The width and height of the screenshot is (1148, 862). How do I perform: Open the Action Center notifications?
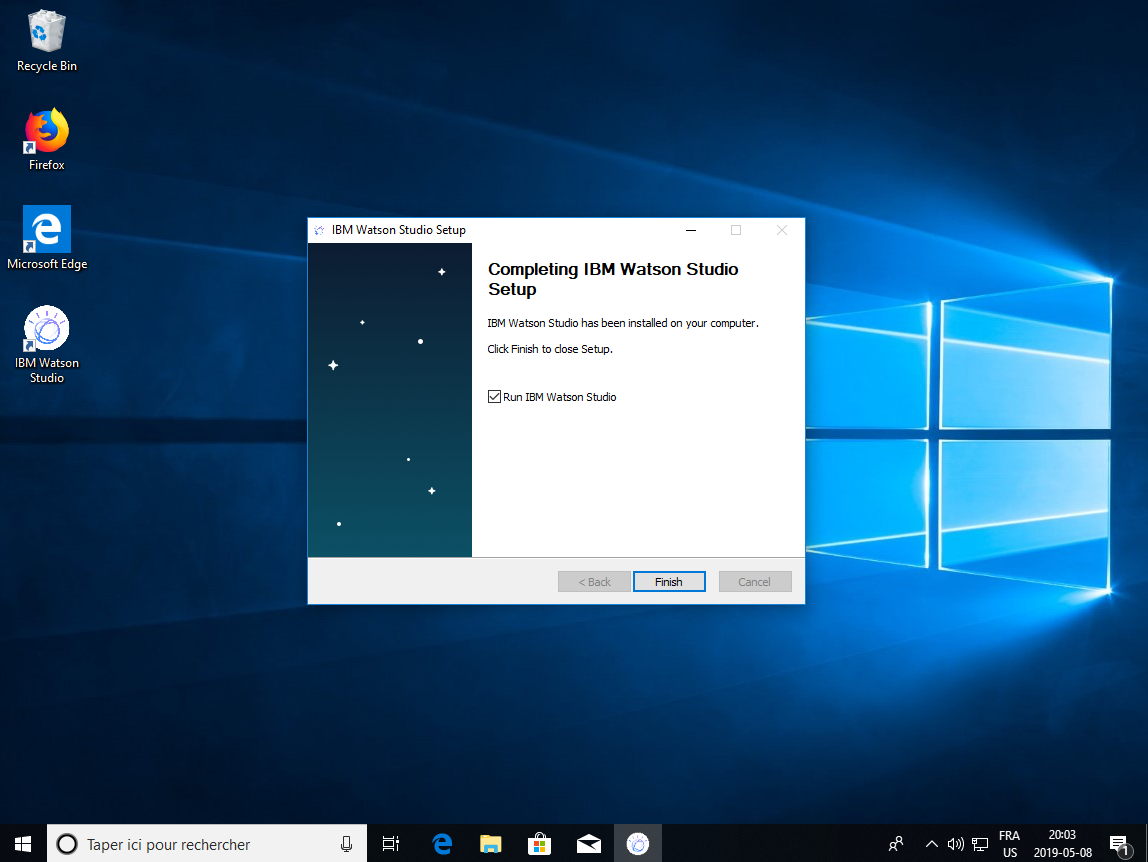[x=1119, y=844]
